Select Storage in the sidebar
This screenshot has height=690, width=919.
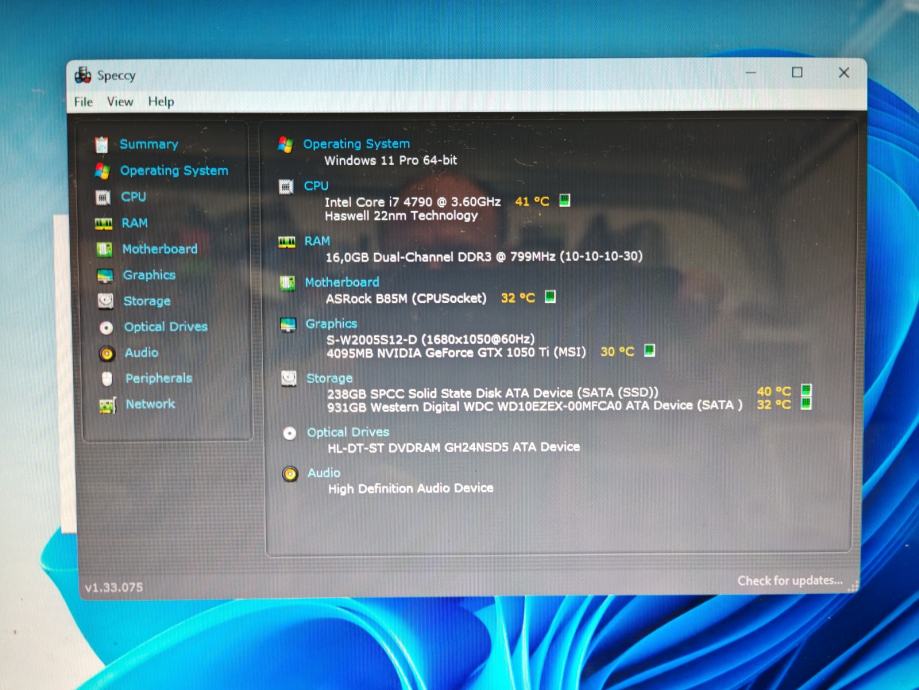pyautogui.click(x=147, y=301)
